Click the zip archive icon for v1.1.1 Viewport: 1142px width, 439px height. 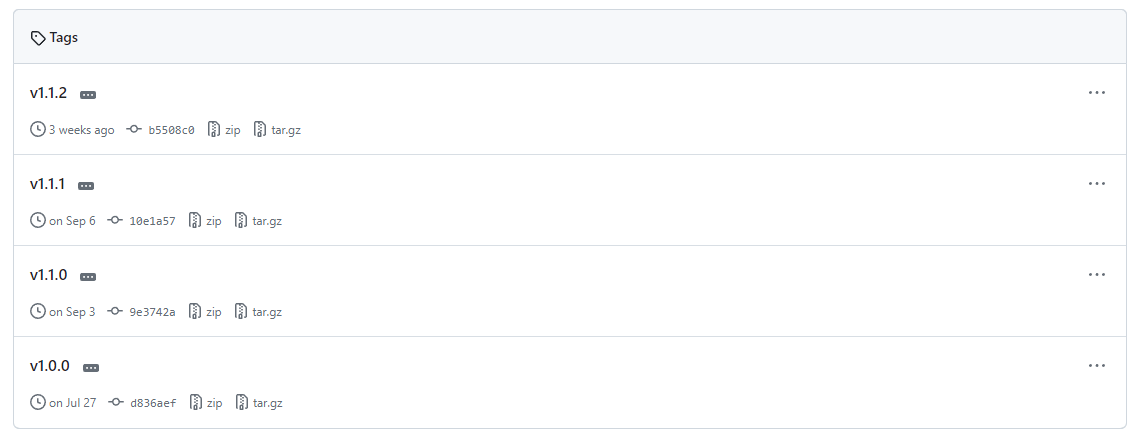pos(195,221)
